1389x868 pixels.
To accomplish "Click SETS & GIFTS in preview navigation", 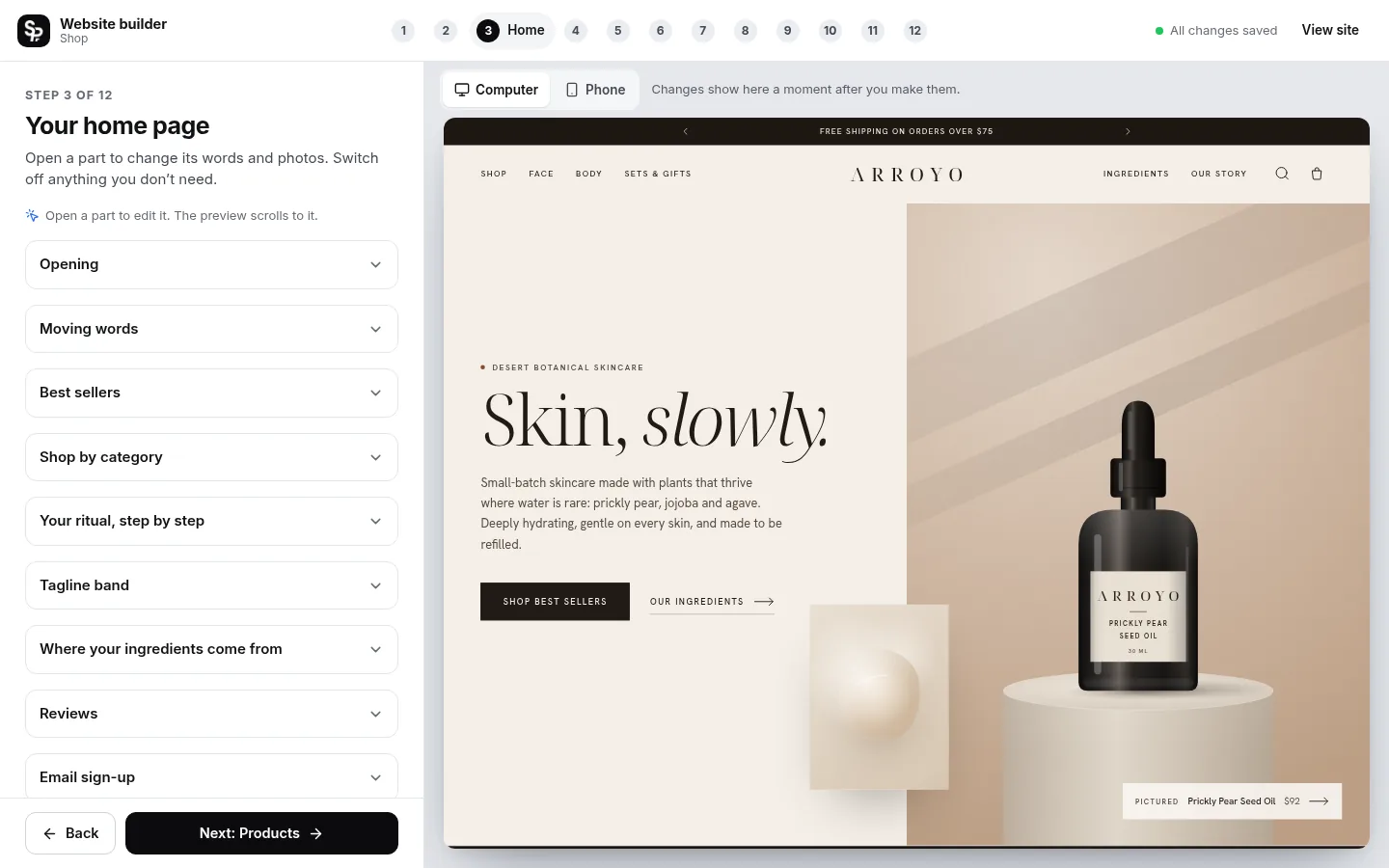I will 658,174.
